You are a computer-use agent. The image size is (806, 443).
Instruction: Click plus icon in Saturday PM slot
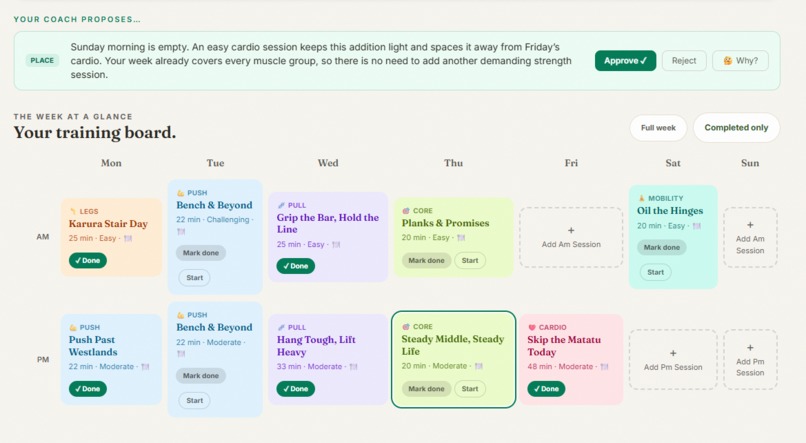(x=673, y=354)
